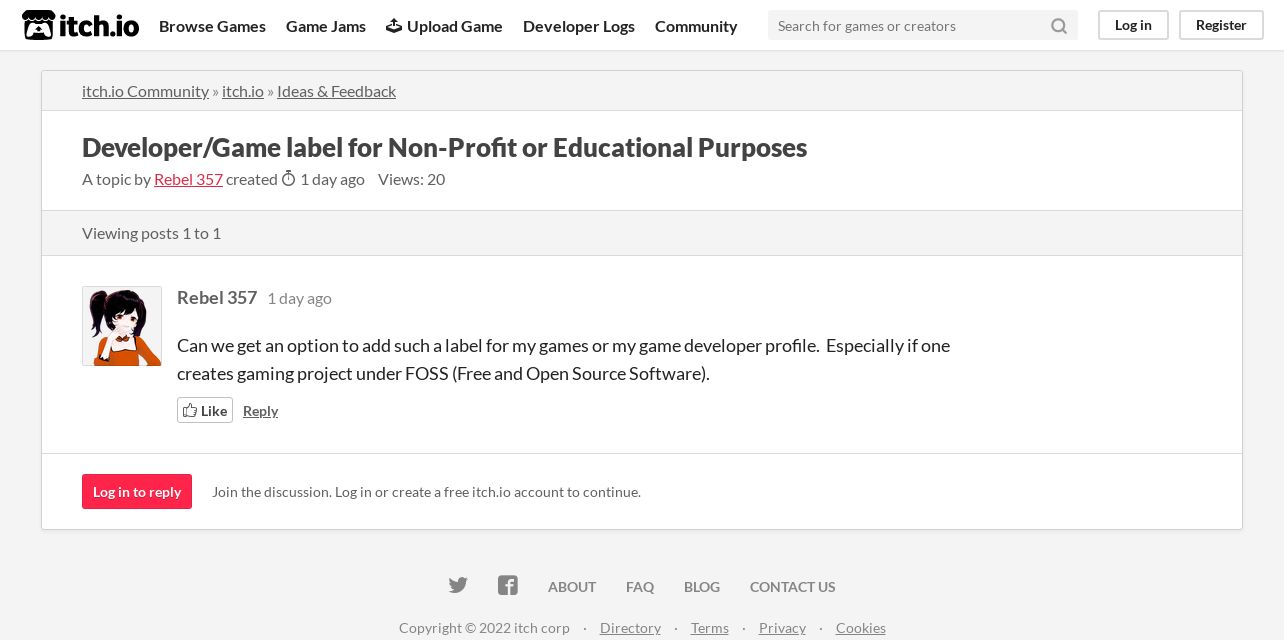The image size is (1284, 640).
Task: Click the red Log in to reply button
Action: click(137, 491)
